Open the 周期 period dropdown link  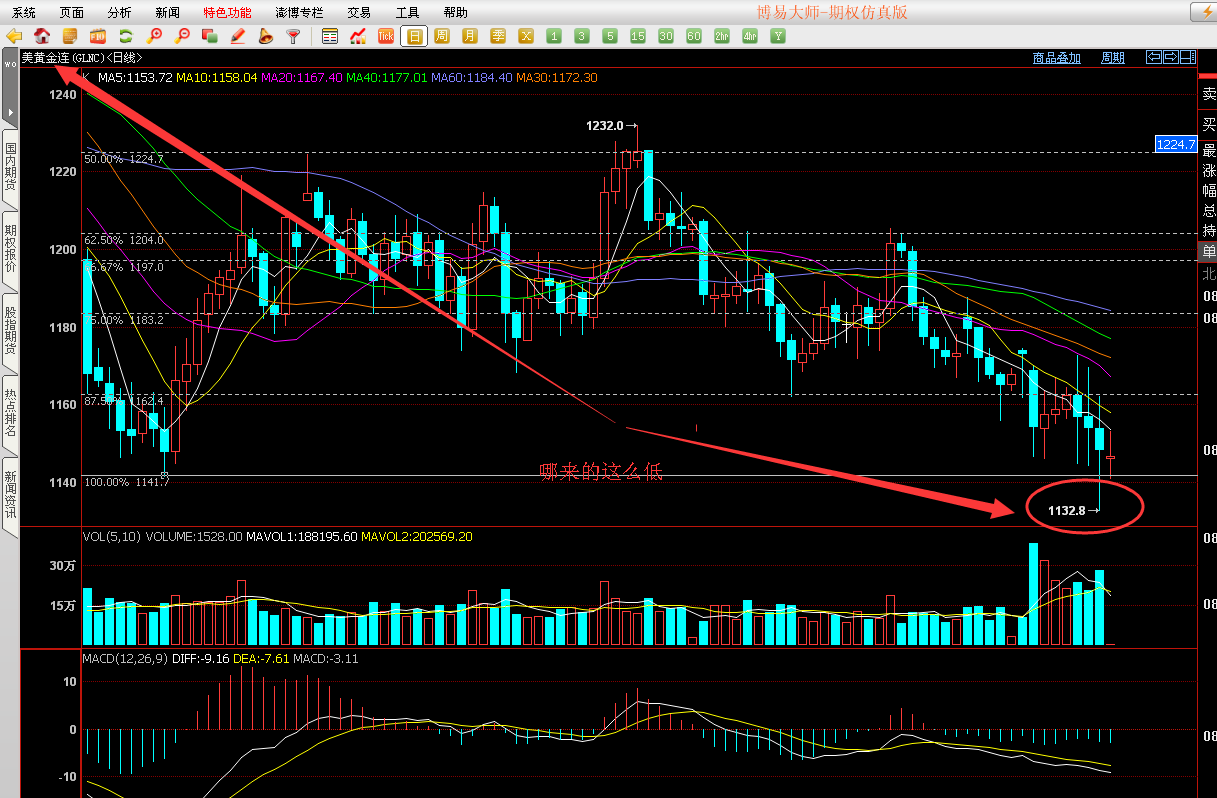tap(1112, 58)
